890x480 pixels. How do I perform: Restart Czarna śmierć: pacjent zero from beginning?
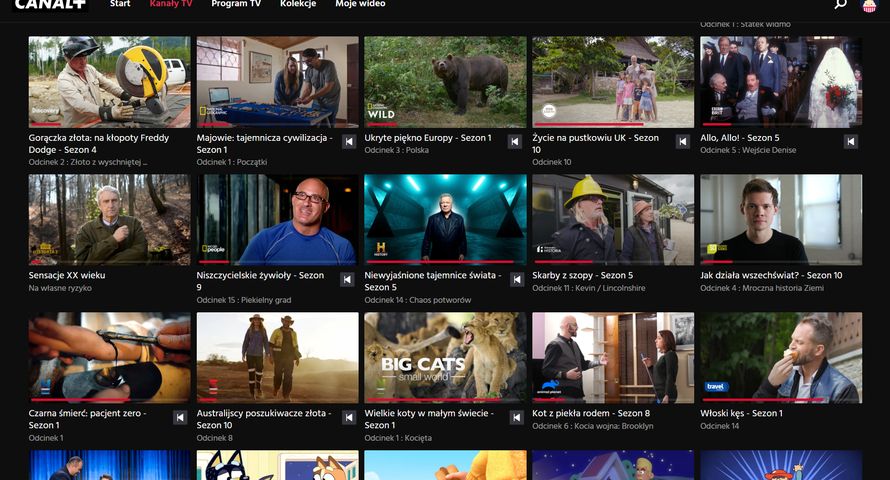(180, 418)
